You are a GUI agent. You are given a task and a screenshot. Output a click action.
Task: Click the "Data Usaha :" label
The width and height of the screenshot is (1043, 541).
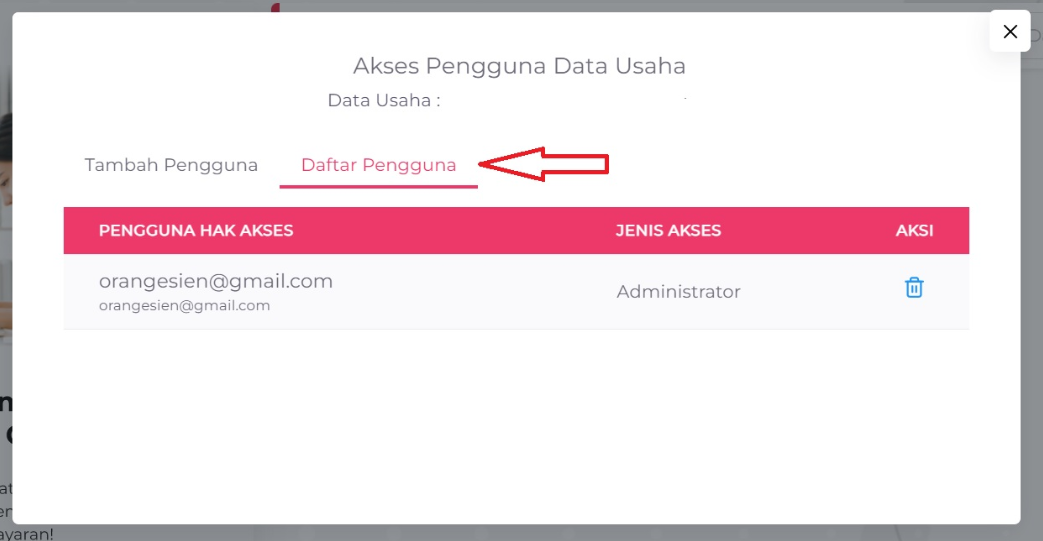pos(384,101)
